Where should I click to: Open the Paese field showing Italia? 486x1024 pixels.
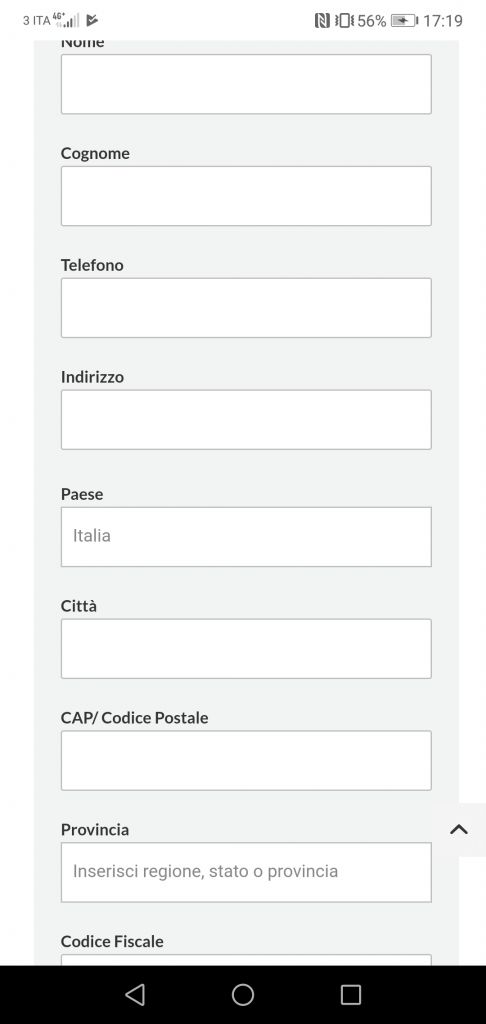pyautogui.click(x=246, y=537)
